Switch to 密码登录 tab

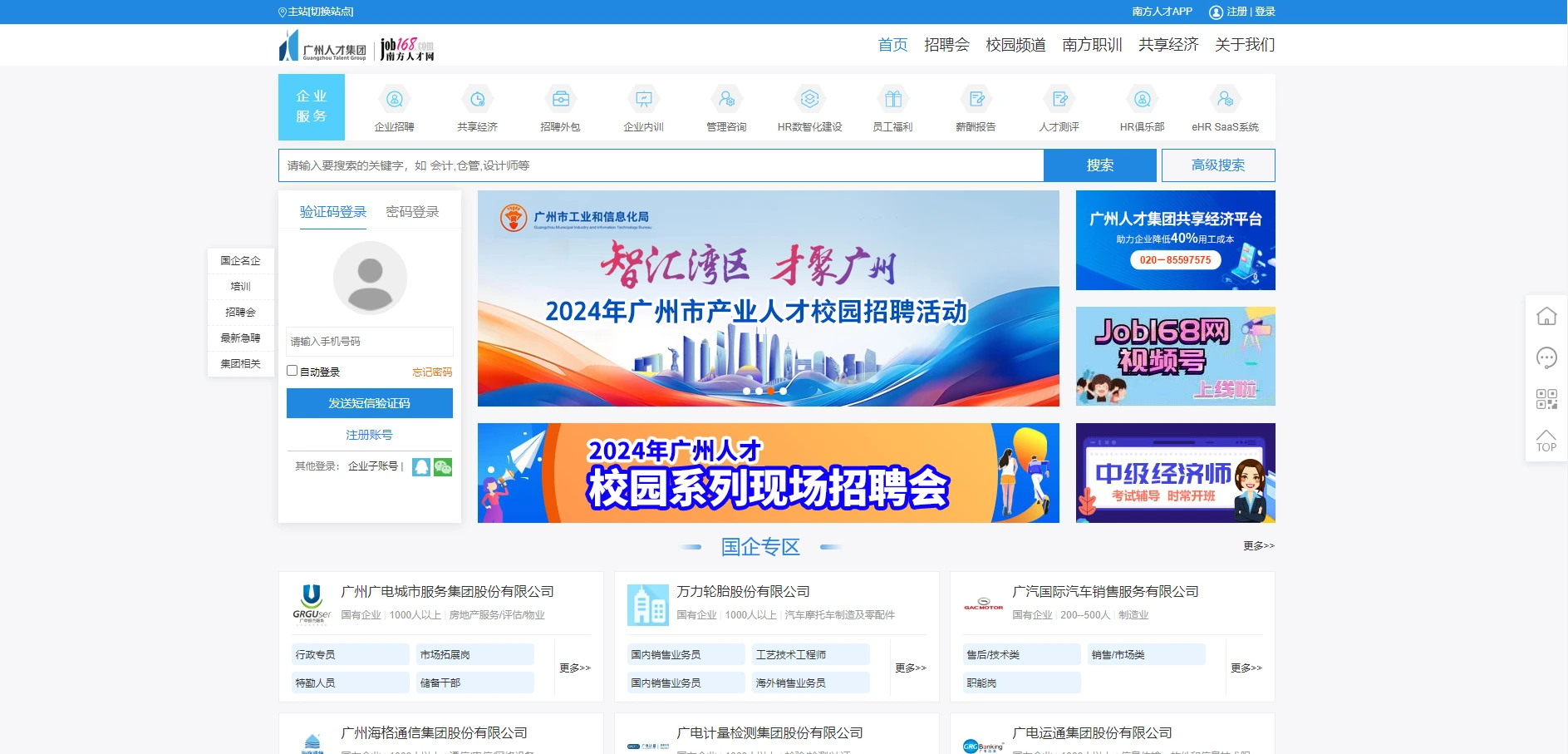[412, 212]
